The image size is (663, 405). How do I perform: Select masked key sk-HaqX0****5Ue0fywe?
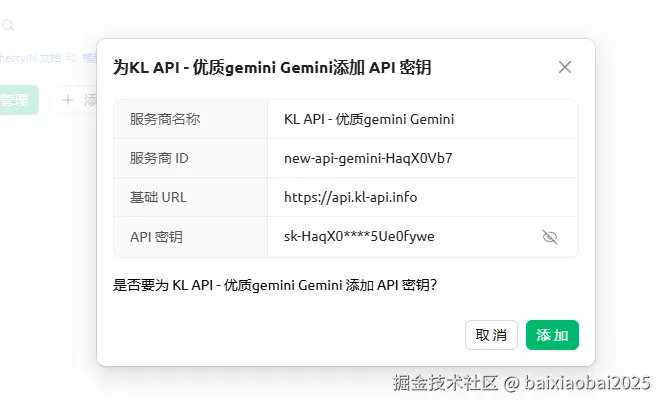click(359, 236)
